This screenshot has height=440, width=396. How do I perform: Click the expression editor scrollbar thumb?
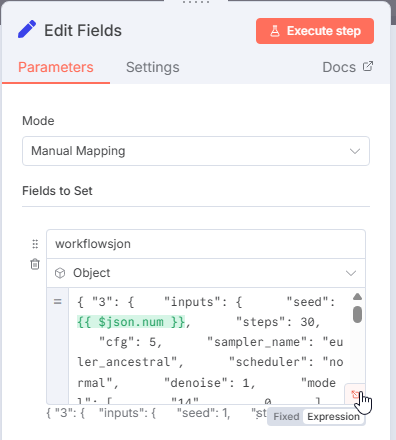click(x=357, y=314)
